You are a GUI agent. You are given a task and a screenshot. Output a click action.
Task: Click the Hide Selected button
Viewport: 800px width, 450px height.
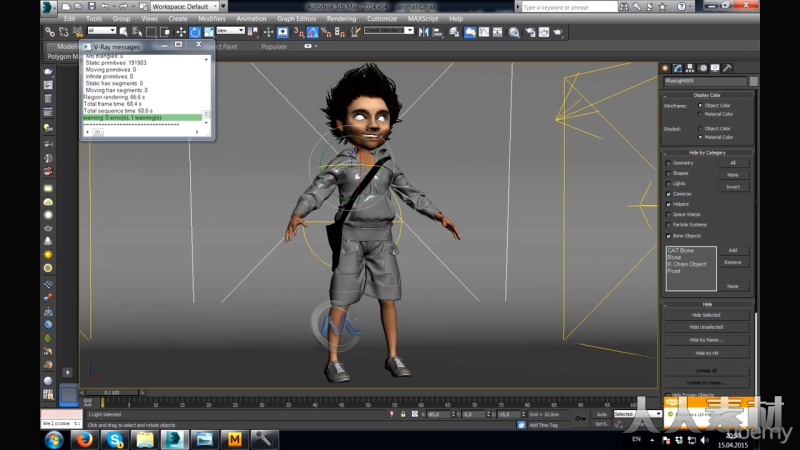tap(706, 315)
